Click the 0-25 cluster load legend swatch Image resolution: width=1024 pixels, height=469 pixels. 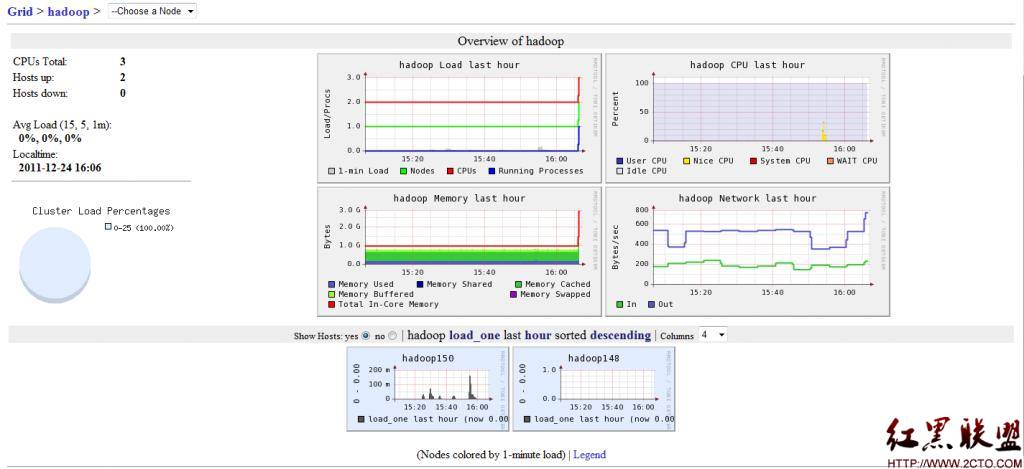[x=108, y=227]
